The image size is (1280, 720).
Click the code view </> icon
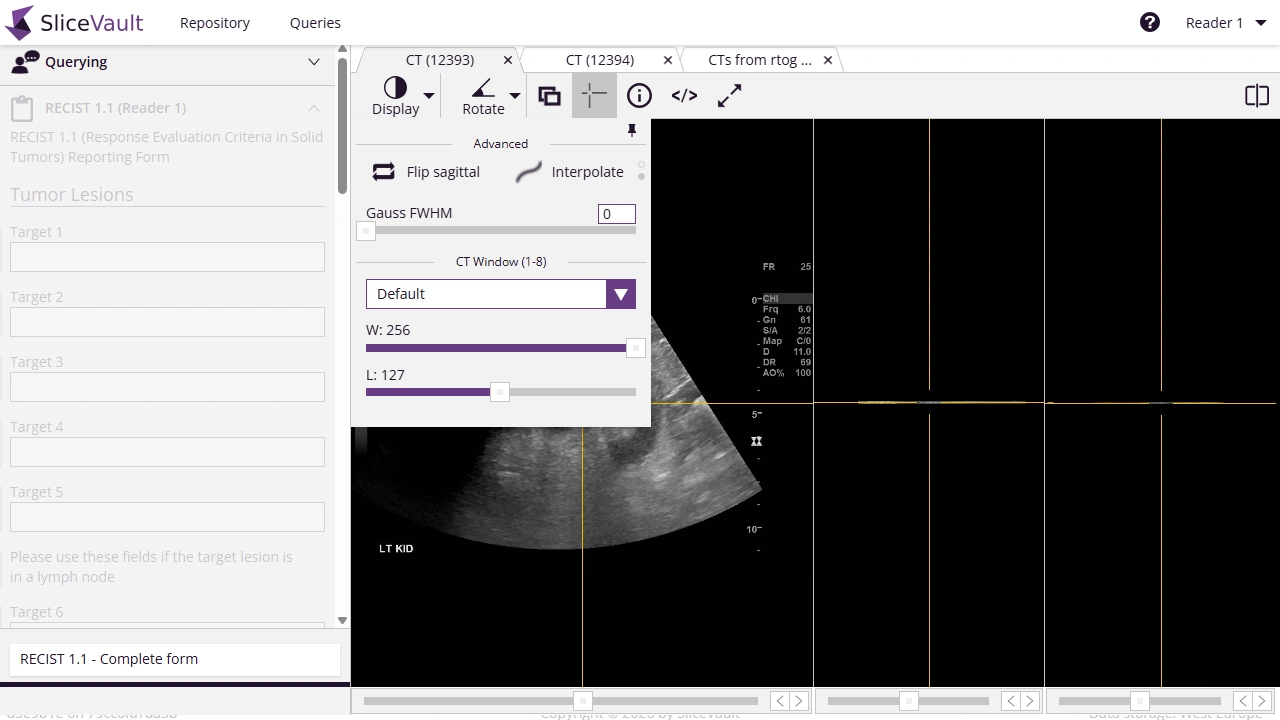click(x=684, y=95)
